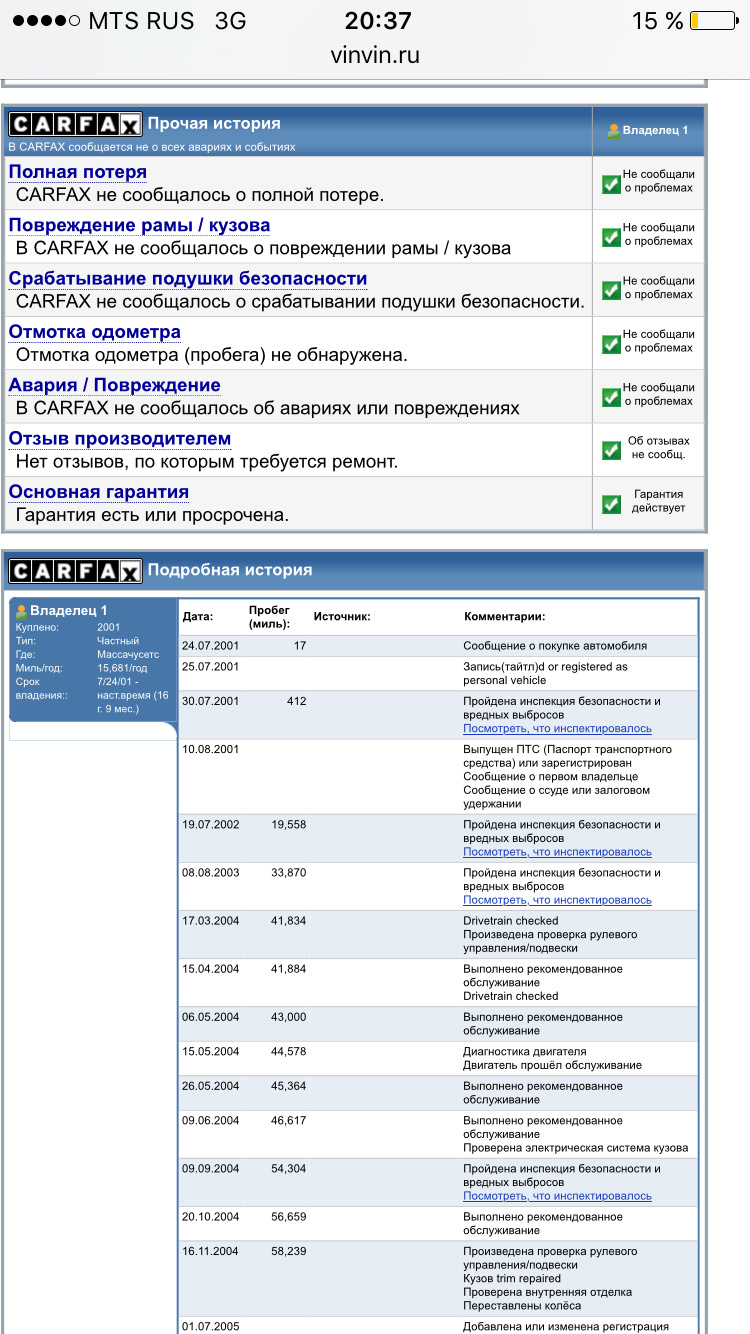Click the Об отзывах не сообщ. status text
750x1334 pixels.
tap(658, 448)
